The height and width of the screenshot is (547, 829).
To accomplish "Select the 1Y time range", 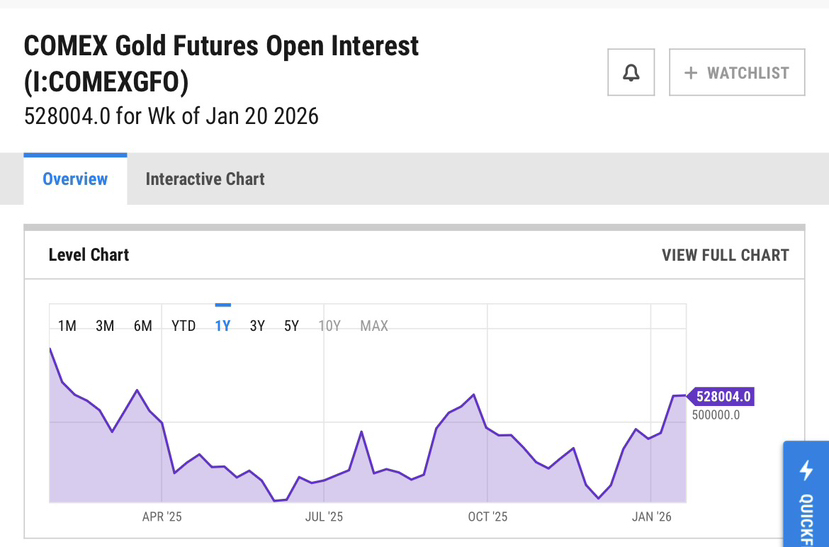I will [223, 326].
